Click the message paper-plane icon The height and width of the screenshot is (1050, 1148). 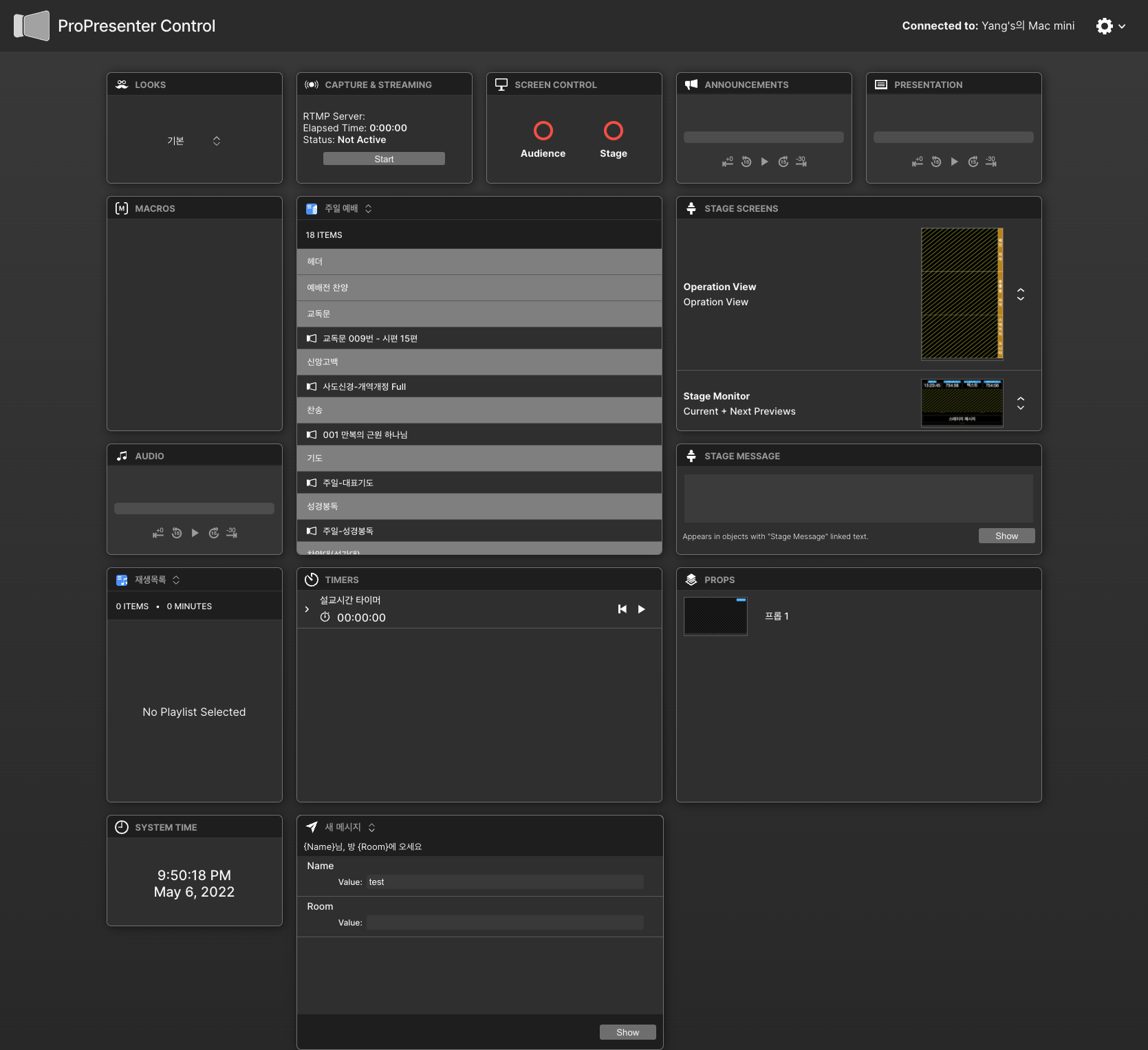tap(312, 827)
